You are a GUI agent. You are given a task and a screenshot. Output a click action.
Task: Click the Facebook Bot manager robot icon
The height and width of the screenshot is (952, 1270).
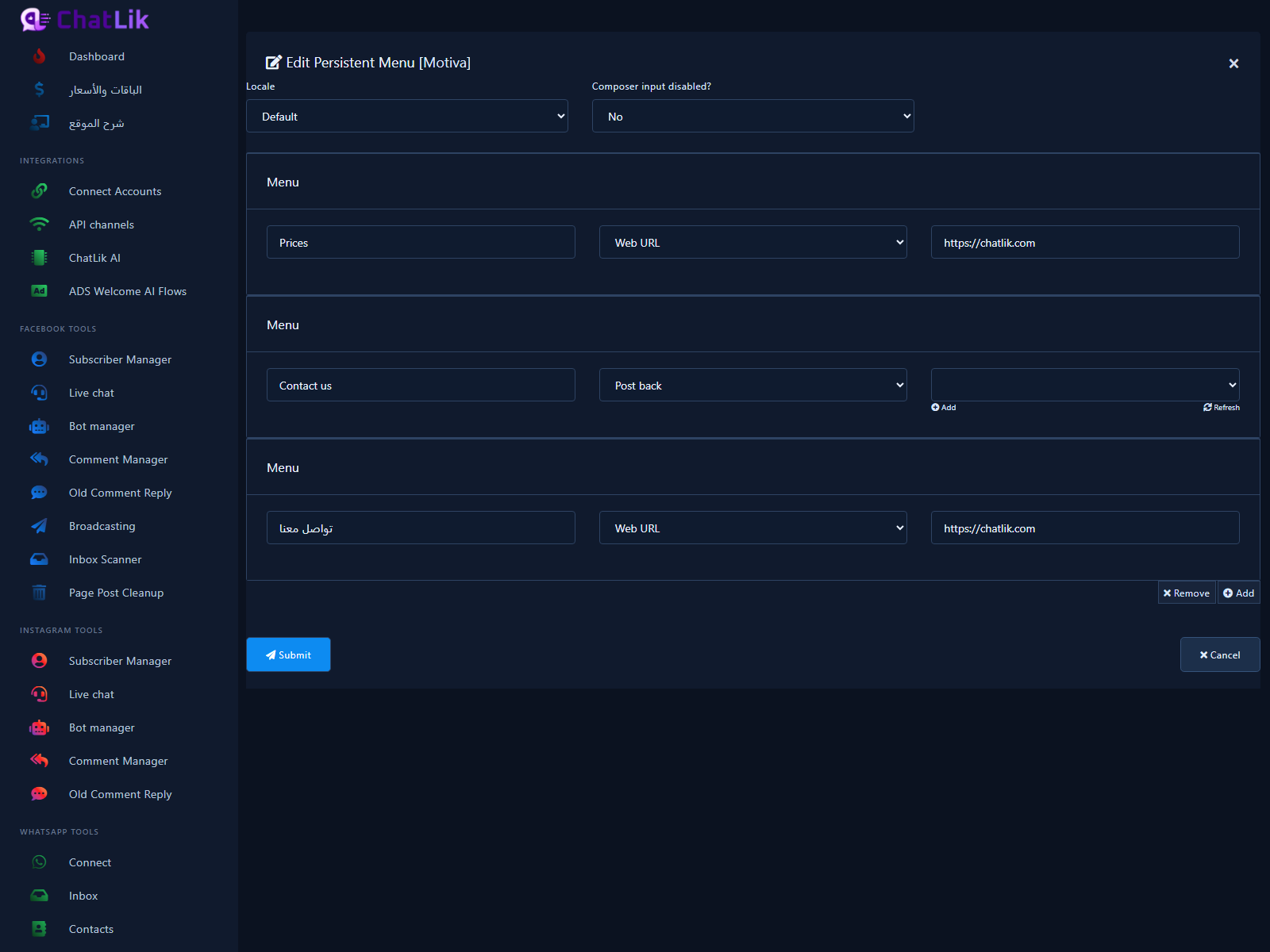point(39,426)
